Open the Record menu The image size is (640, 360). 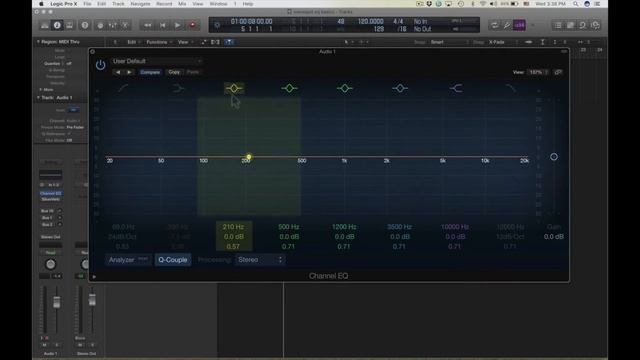(x=164, y=4)
